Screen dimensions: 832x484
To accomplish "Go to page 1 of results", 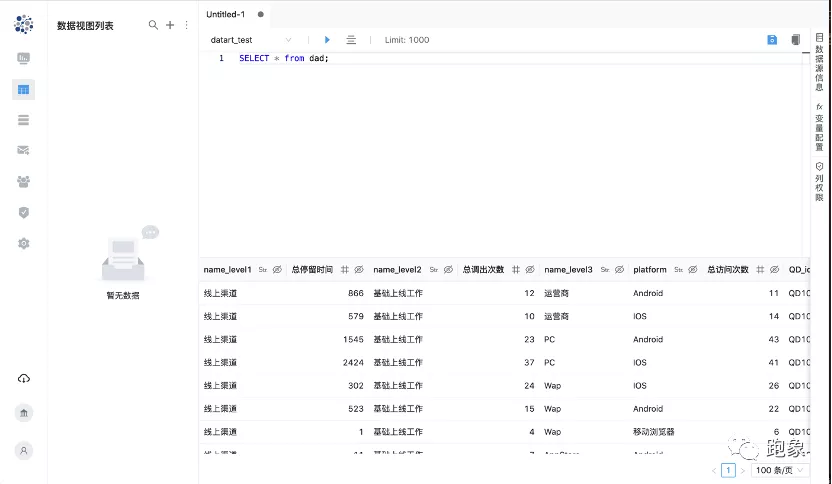I will pyautogui.click(x=728, y=470).
